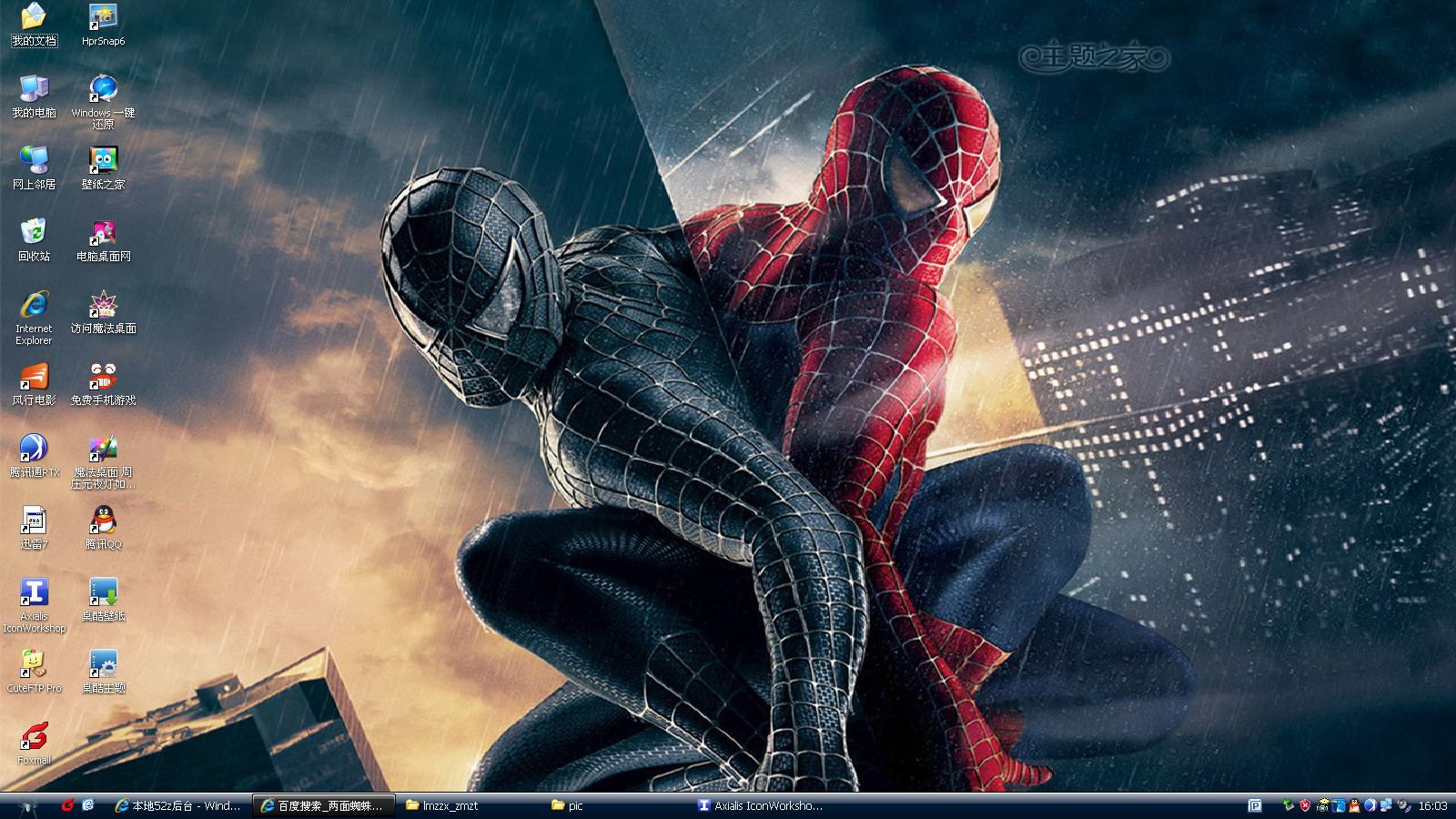
Task: Click the safely remove hardware tray icon
Action: (x=1289, y=805)
